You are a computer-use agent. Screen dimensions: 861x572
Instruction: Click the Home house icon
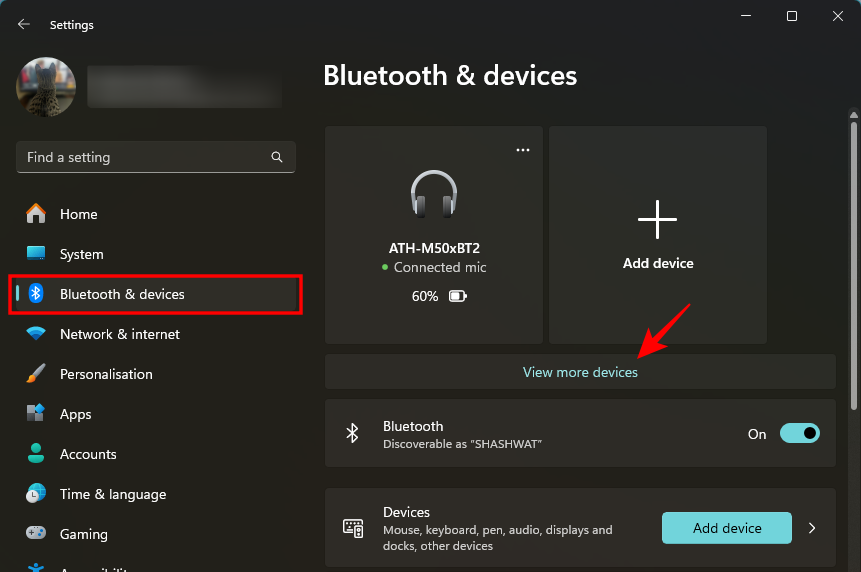pyautogui.click(x=36, y=214)
